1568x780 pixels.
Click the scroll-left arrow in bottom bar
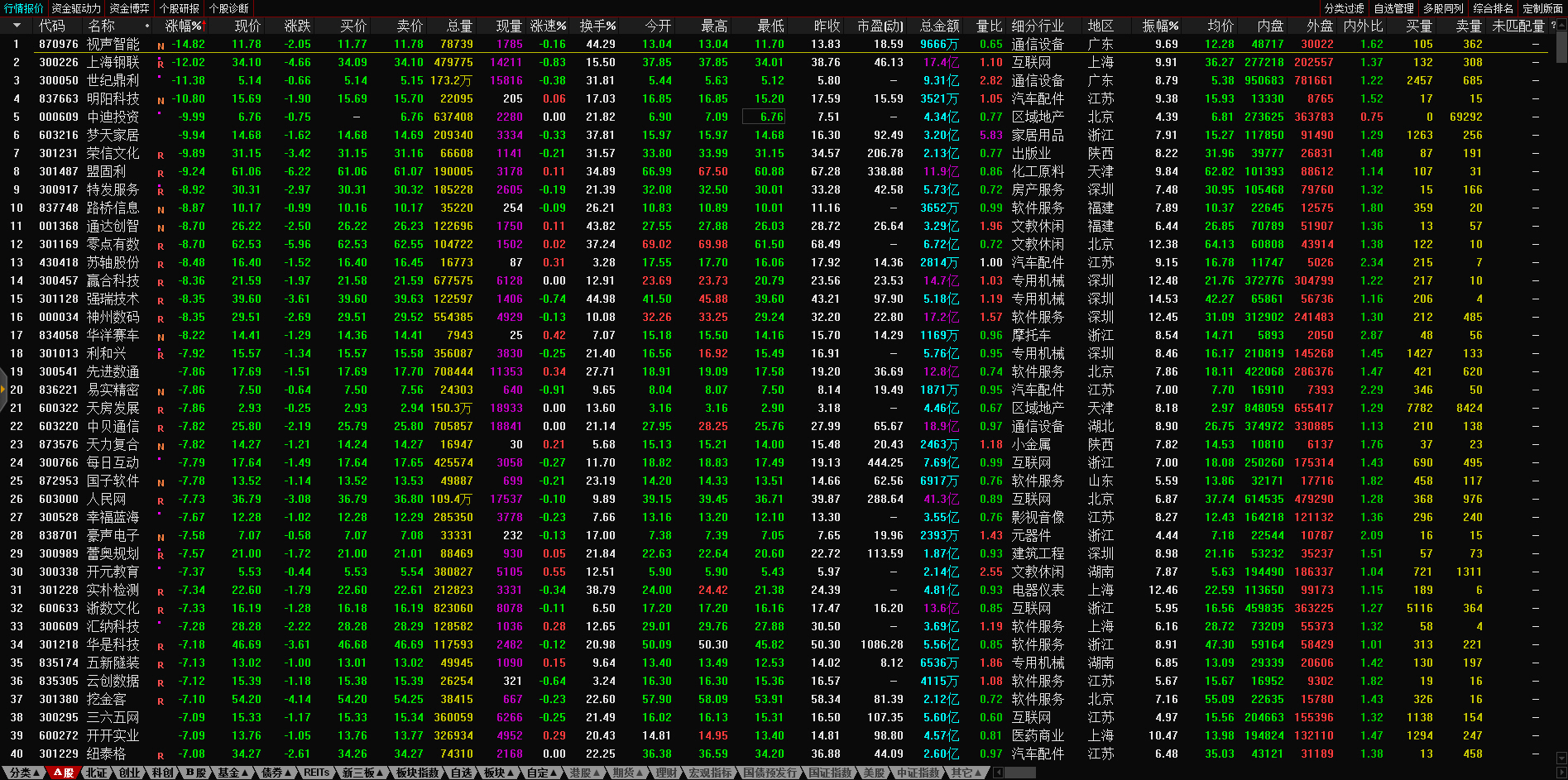(999, 773)
